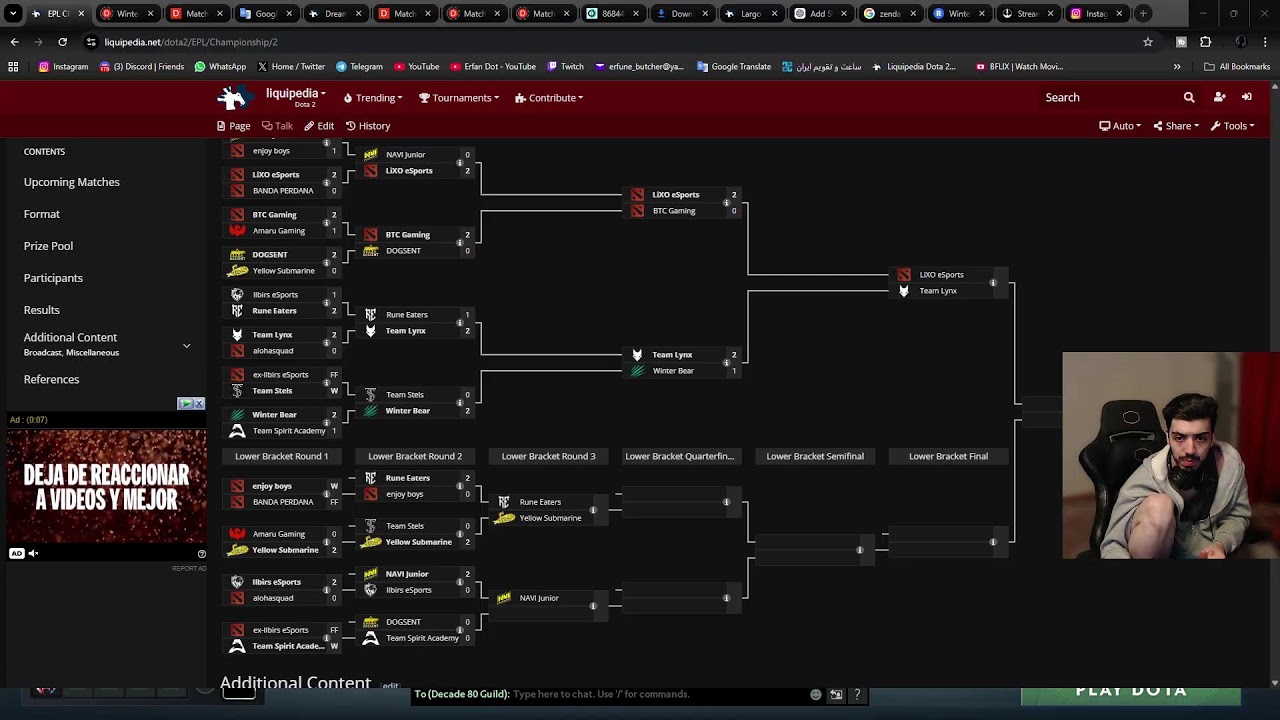Screen dimensions: 1280x720
Task: Open the apps grid in bookmarks bar
Action: coord(13,66)
